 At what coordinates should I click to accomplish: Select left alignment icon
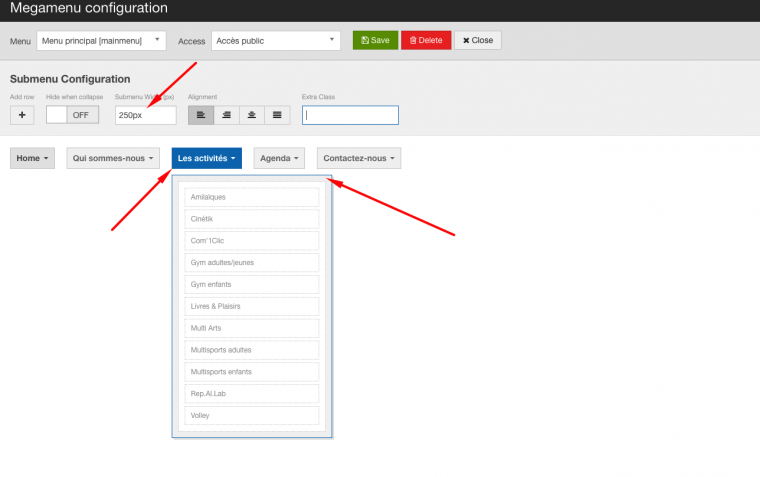tap(201, 115)
